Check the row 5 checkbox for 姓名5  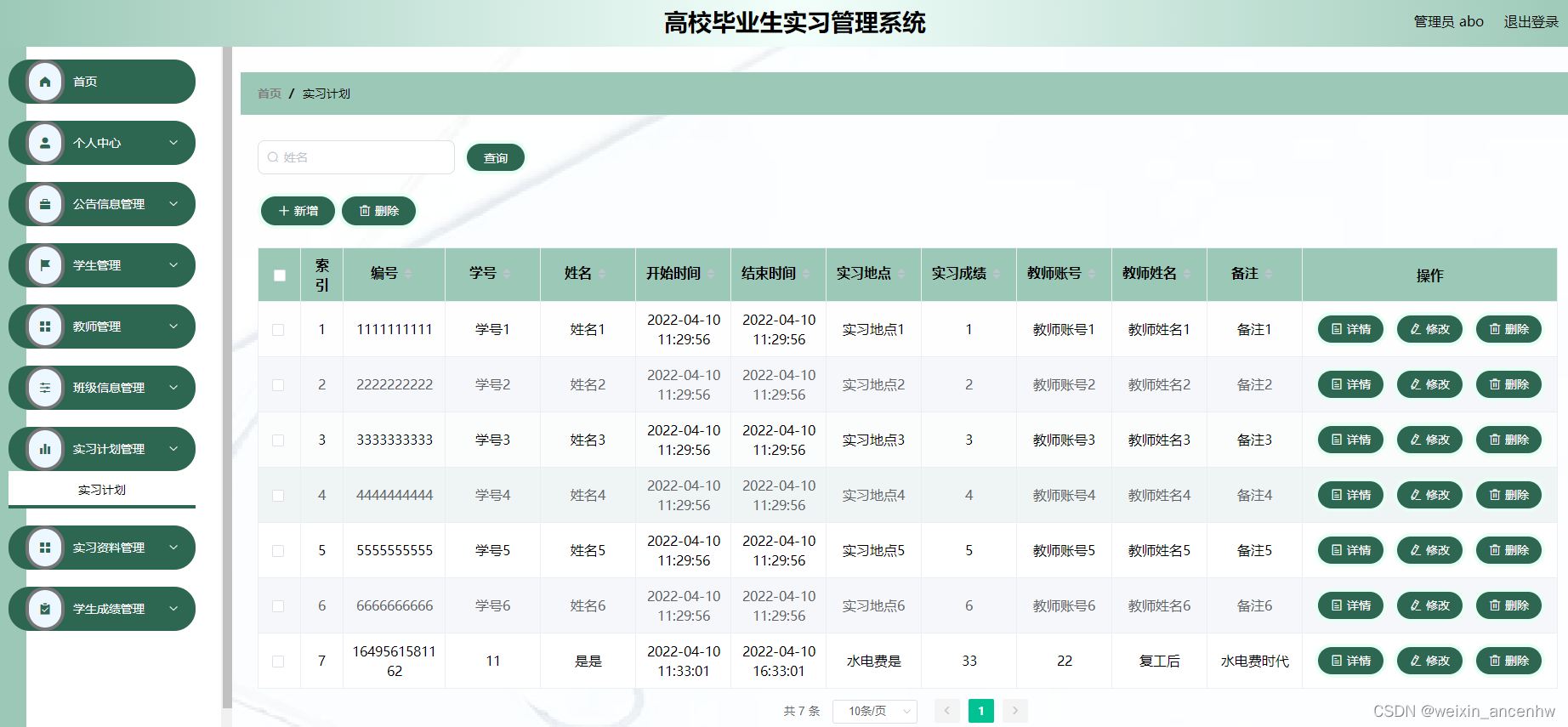278,551
